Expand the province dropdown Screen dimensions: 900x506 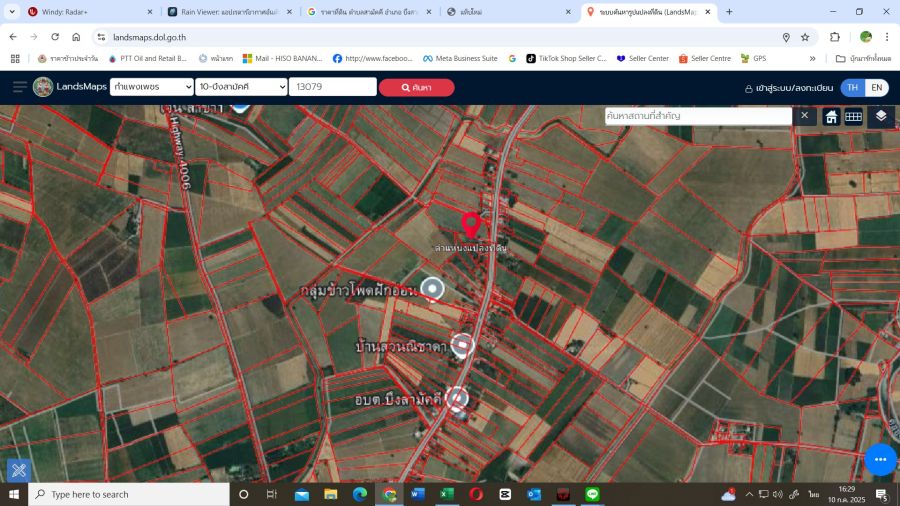click(x=151, y=87)
